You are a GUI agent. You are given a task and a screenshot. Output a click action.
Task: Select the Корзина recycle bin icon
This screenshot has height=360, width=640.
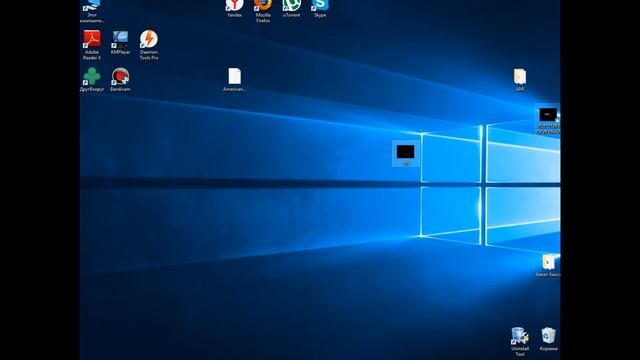click(548, 339)
